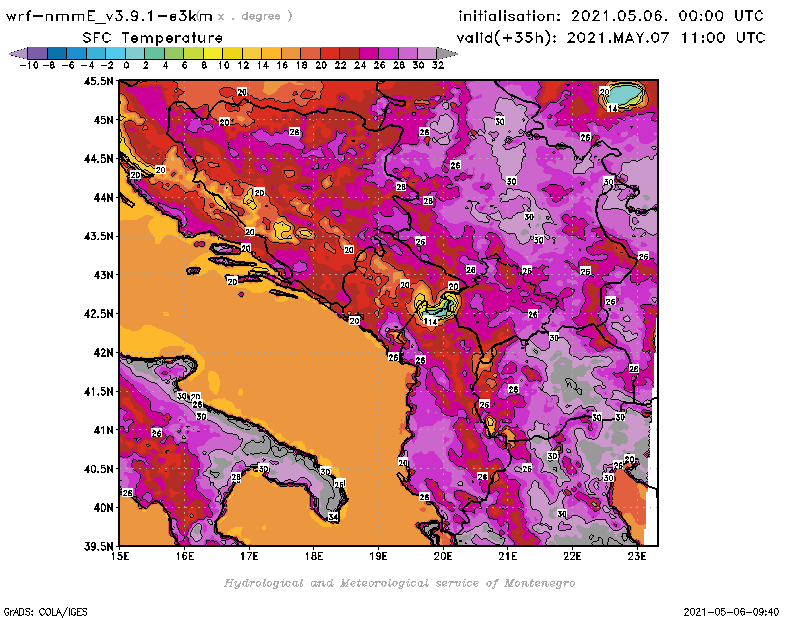Click the red swatch between 20 and 22
Image resolution: width=800 pixels, height=618 pixels.
click(330, 53)
